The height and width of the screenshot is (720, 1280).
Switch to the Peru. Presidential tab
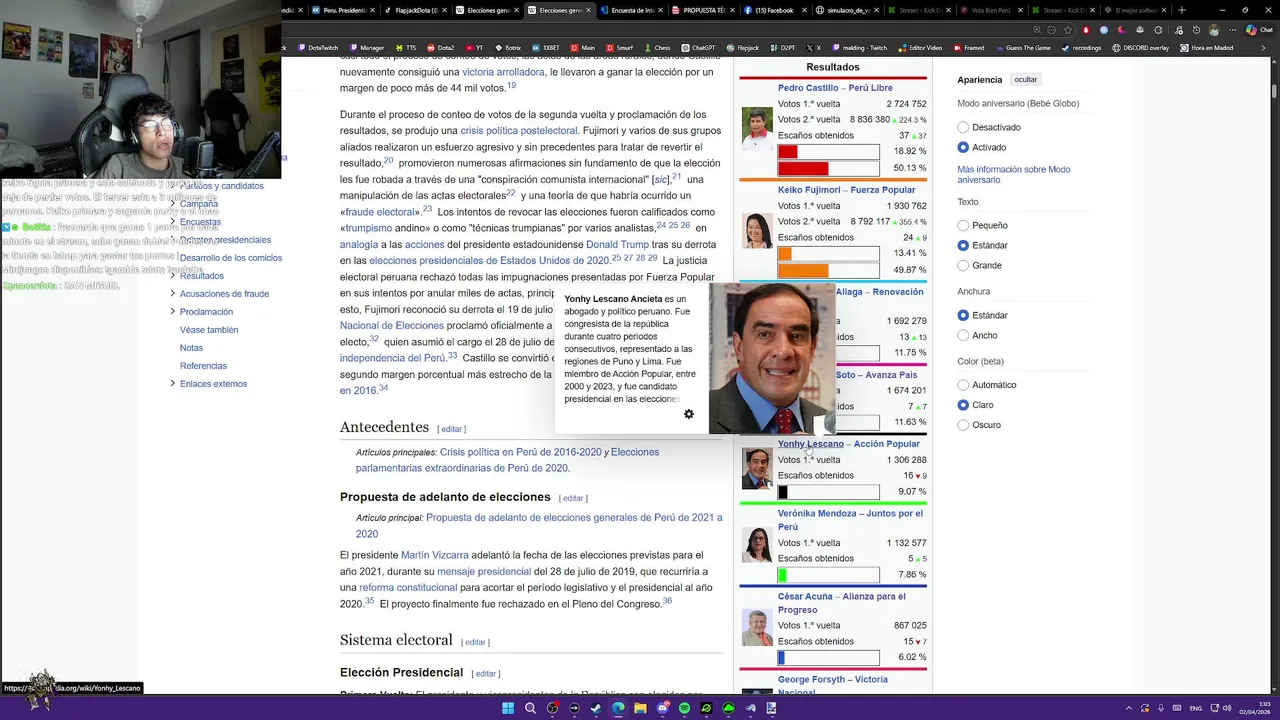344,10
